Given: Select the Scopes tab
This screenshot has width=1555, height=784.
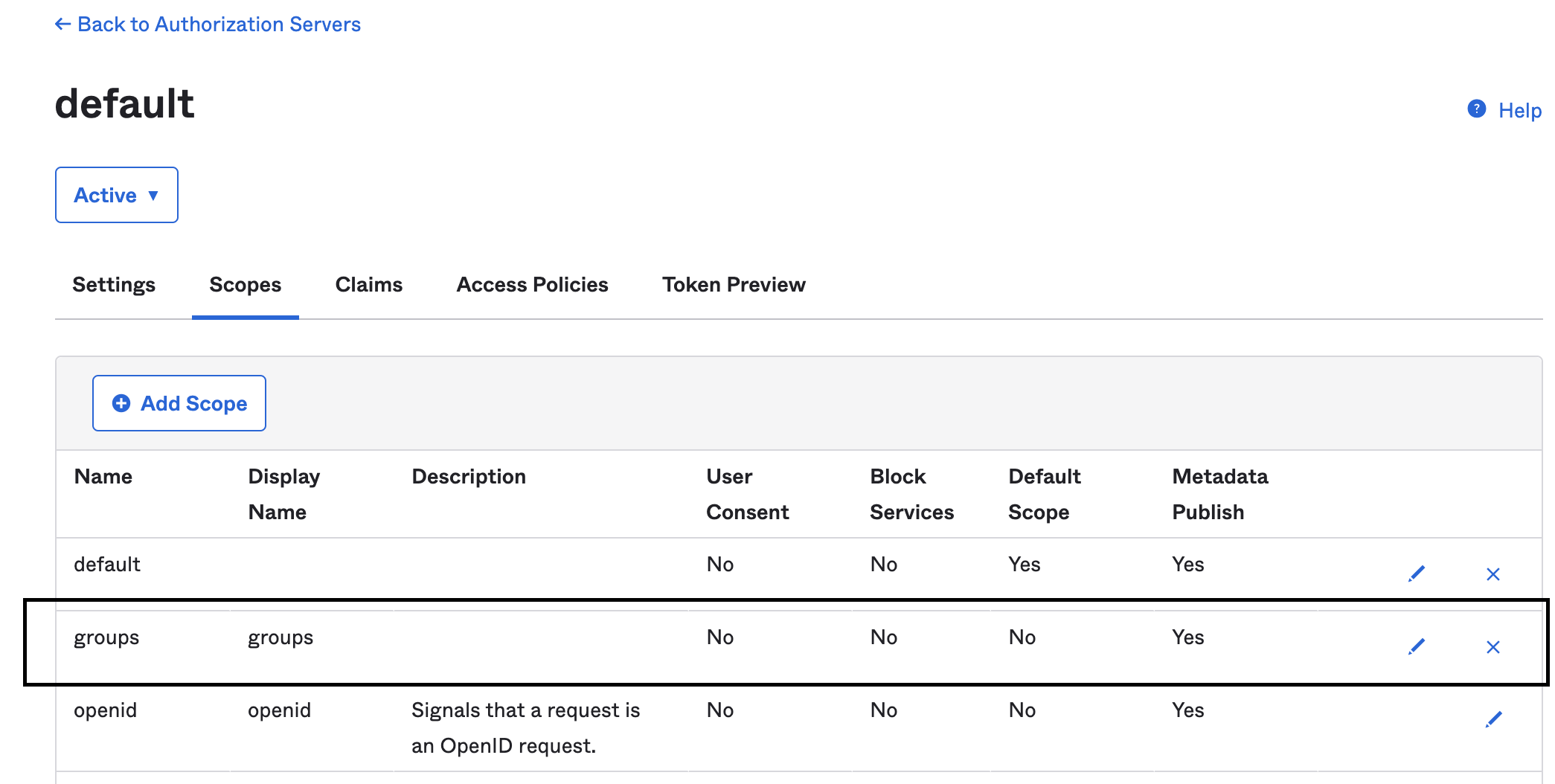Looking at the screenshot, I should (x=245, y=285).
